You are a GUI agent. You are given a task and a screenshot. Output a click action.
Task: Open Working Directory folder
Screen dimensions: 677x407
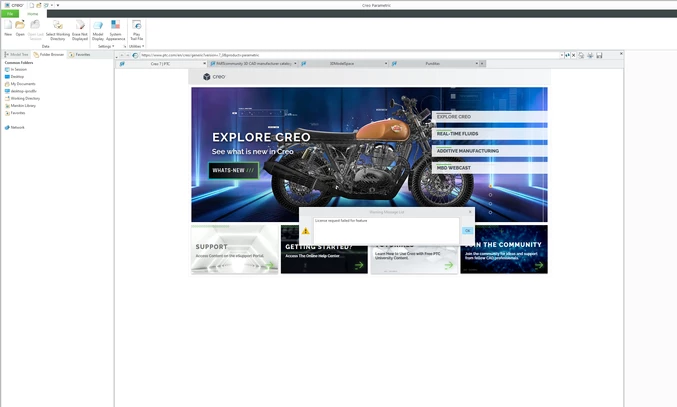coord(22,98)
